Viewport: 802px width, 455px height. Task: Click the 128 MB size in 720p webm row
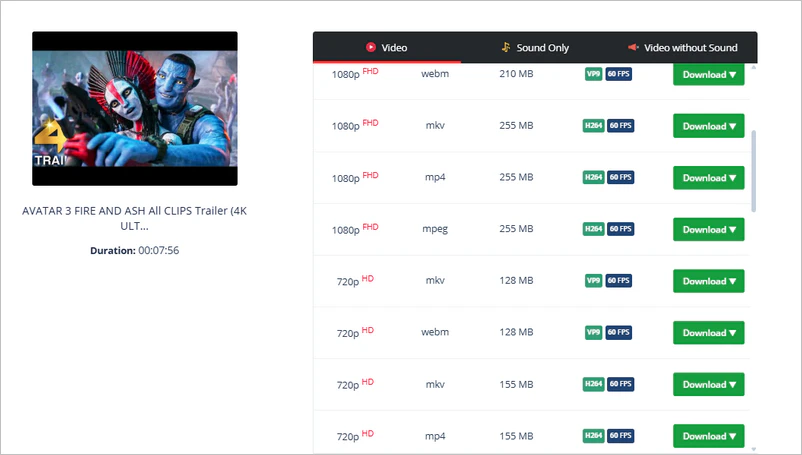pyautogui.click(x=516, y=332)
